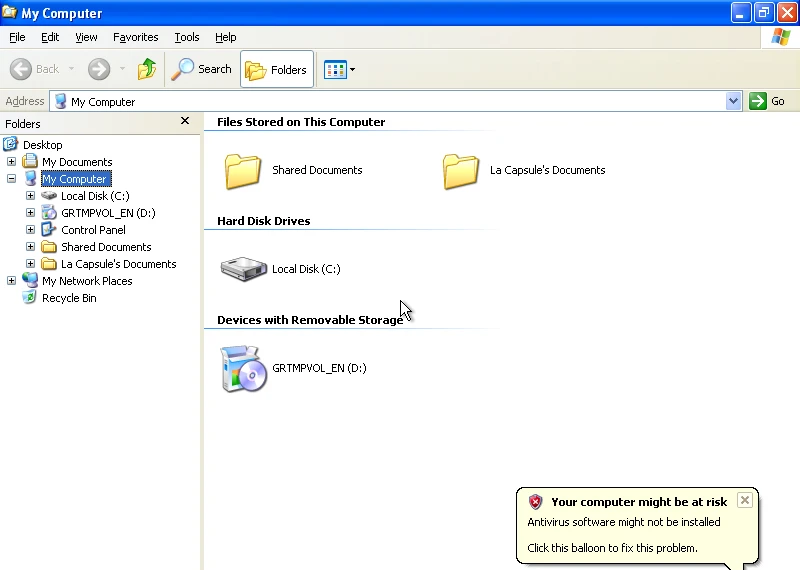The width and height of the screenshot is (800, 570).
Task: Click the Search magnifier toolbar button
Action: (201, 69)
